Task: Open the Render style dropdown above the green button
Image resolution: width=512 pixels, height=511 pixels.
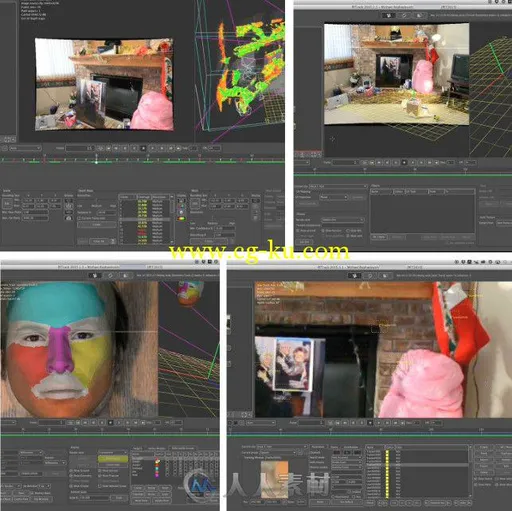Action: click(x=113, y=452)
